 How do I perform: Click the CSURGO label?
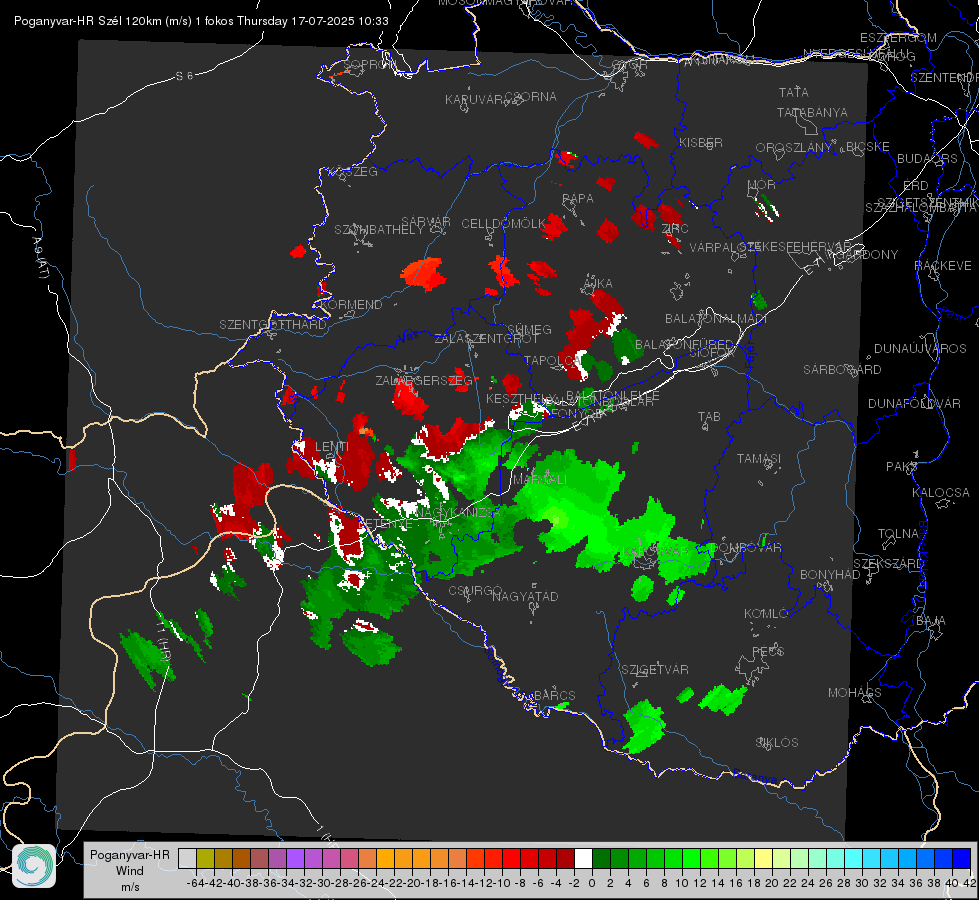(x=475, y=590)
